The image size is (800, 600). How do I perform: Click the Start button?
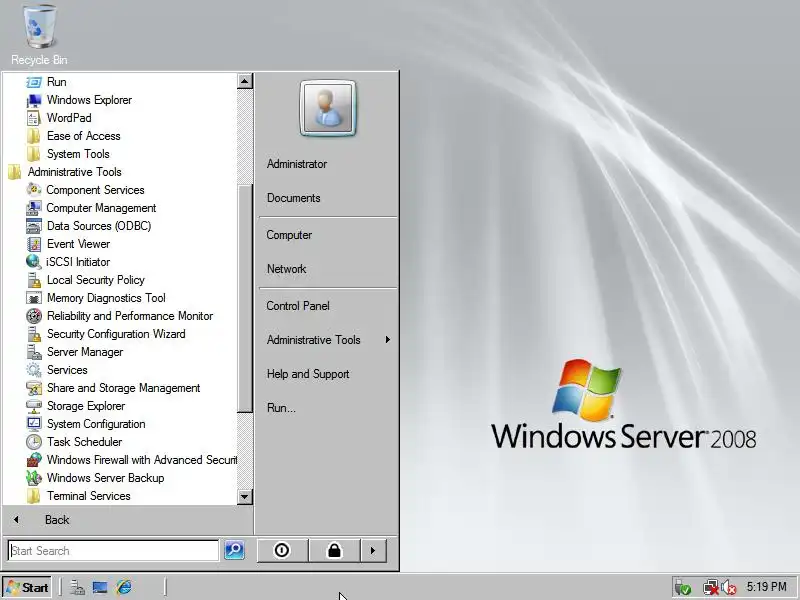tap(27, 588)
